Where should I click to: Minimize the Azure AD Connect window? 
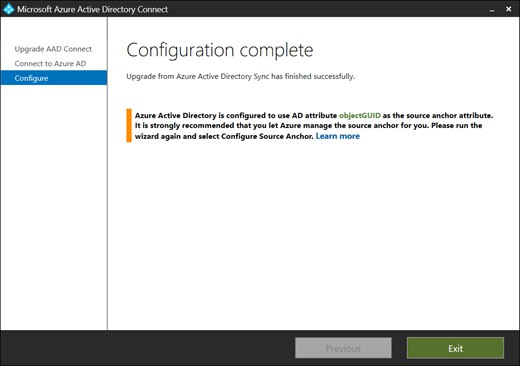[492, 9]
